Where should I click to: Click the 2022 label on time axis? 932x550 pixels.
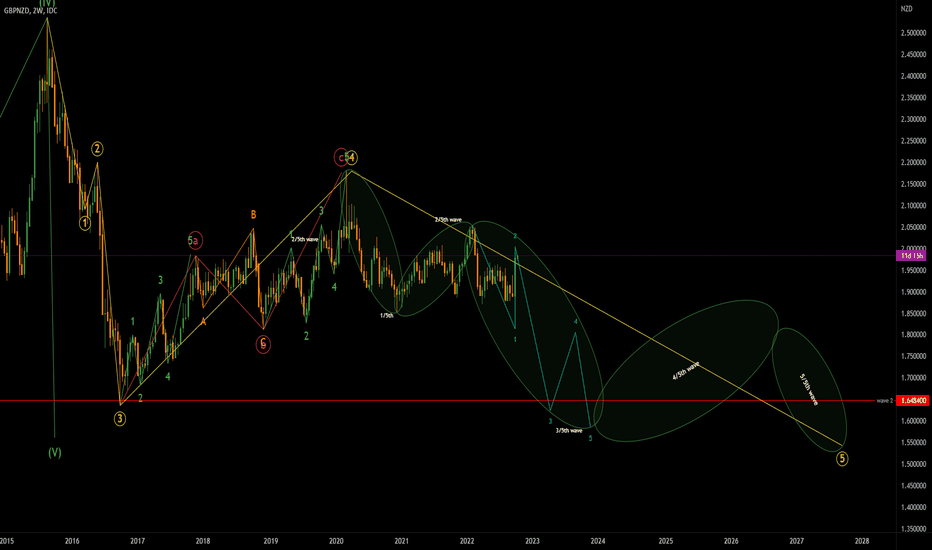coord(467,541)
